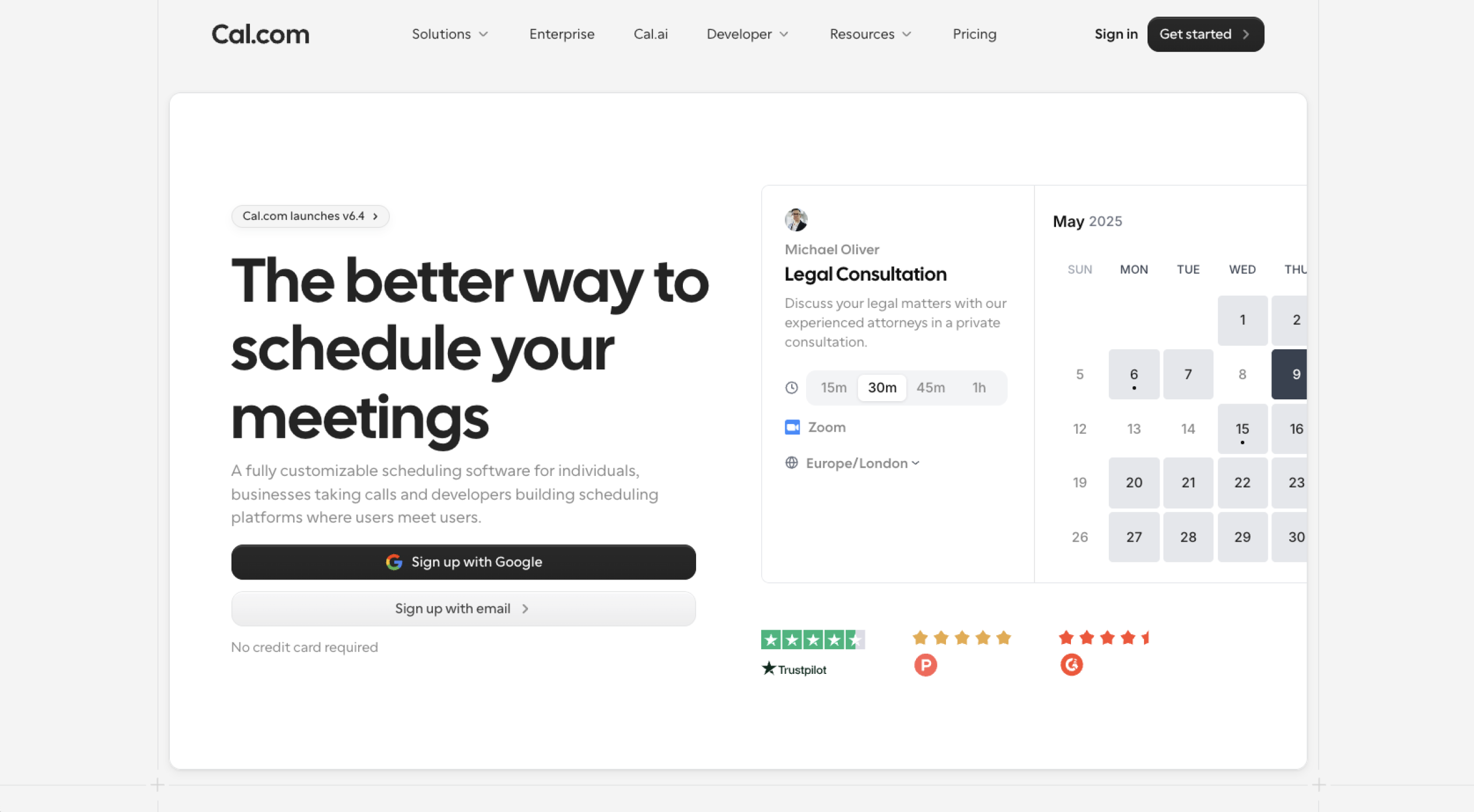The height and width of the screenshot is (812, 1474).
Task: Open the Pricing page
Action: point(974,34)
